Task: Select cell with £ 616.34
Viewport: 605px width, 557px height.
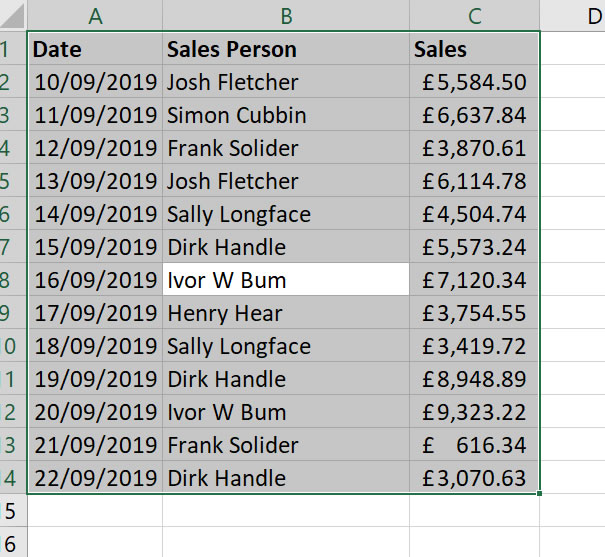Action: pos(474,445)
